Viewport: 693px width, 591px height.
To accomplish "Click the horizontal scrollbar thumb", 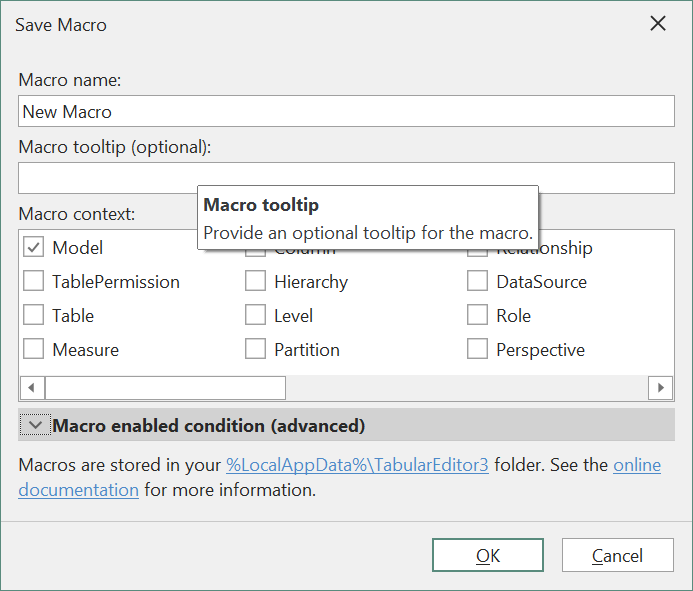I will pos(165,388).
